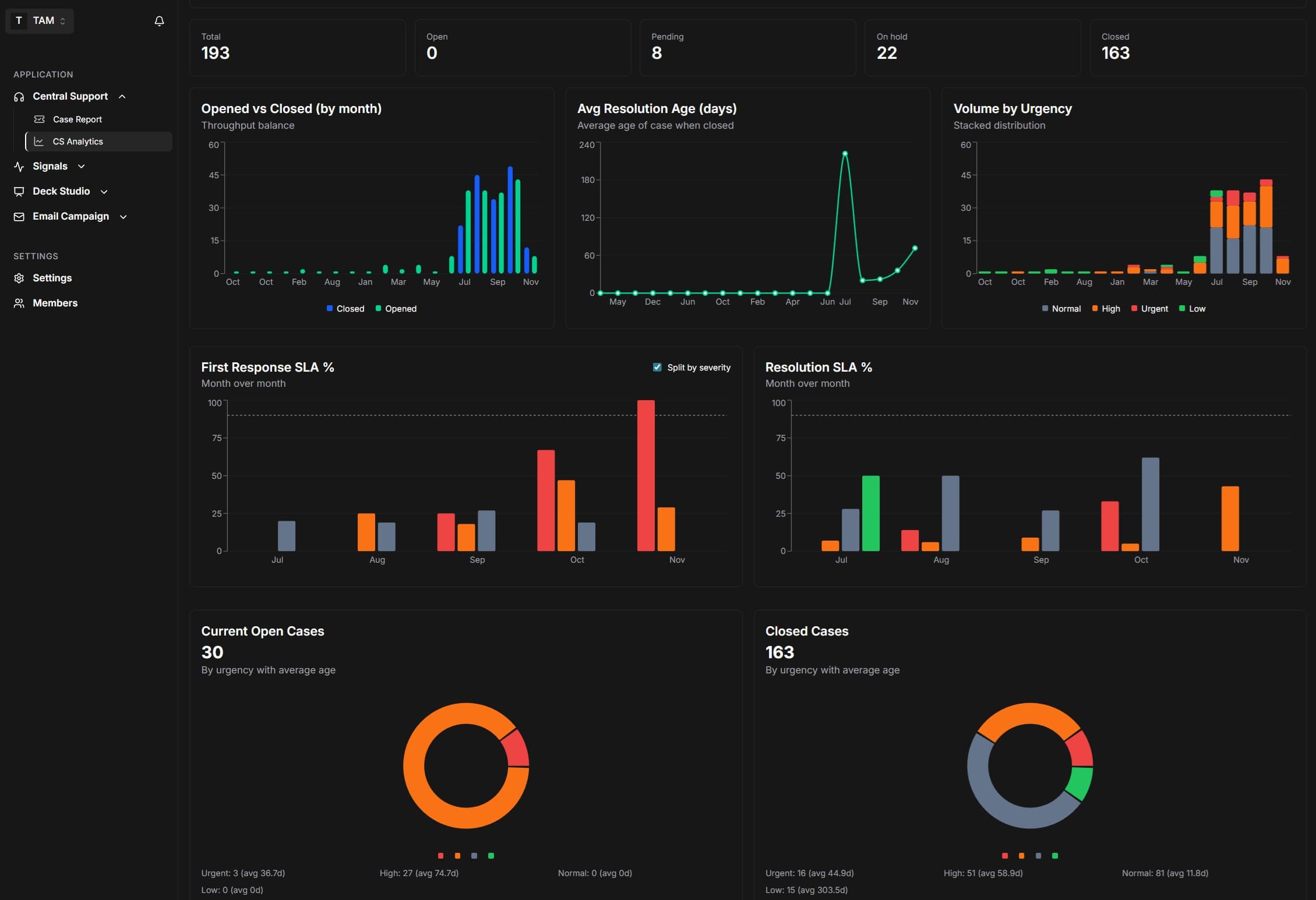Click the Deck Studio presentation icon

(19, 191)
